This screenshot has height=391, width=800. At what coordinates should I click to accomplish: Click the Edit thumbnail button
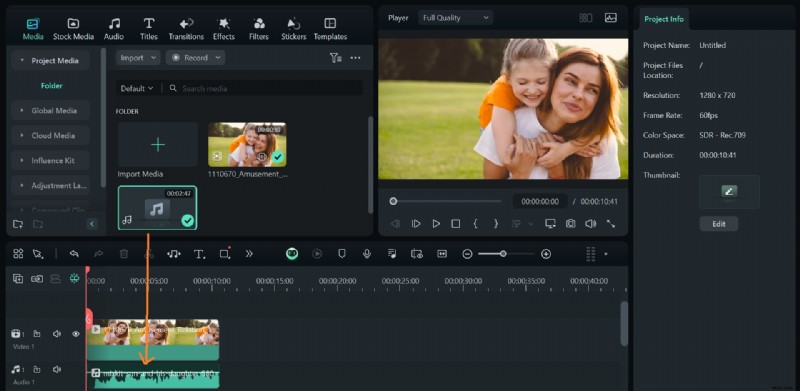(718, 224)
